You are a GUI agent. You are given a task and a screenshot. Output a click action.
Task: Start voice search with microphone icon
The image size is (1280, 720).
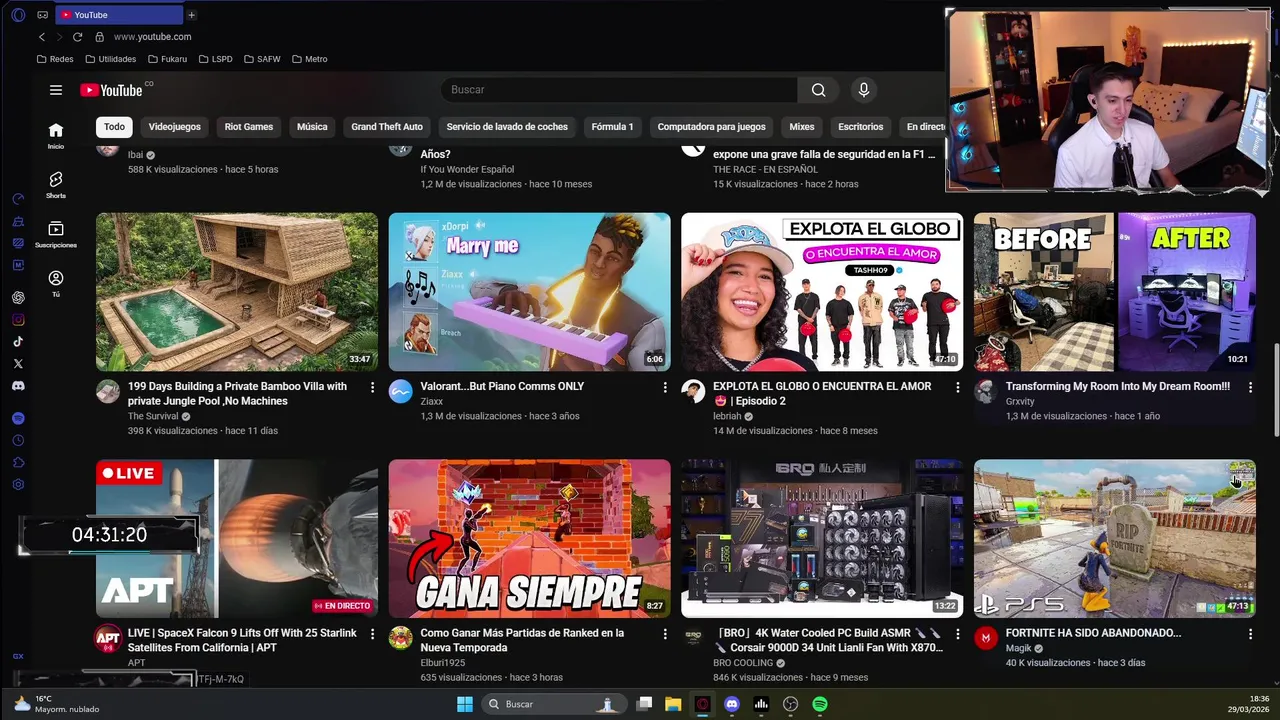coord(864,90)
